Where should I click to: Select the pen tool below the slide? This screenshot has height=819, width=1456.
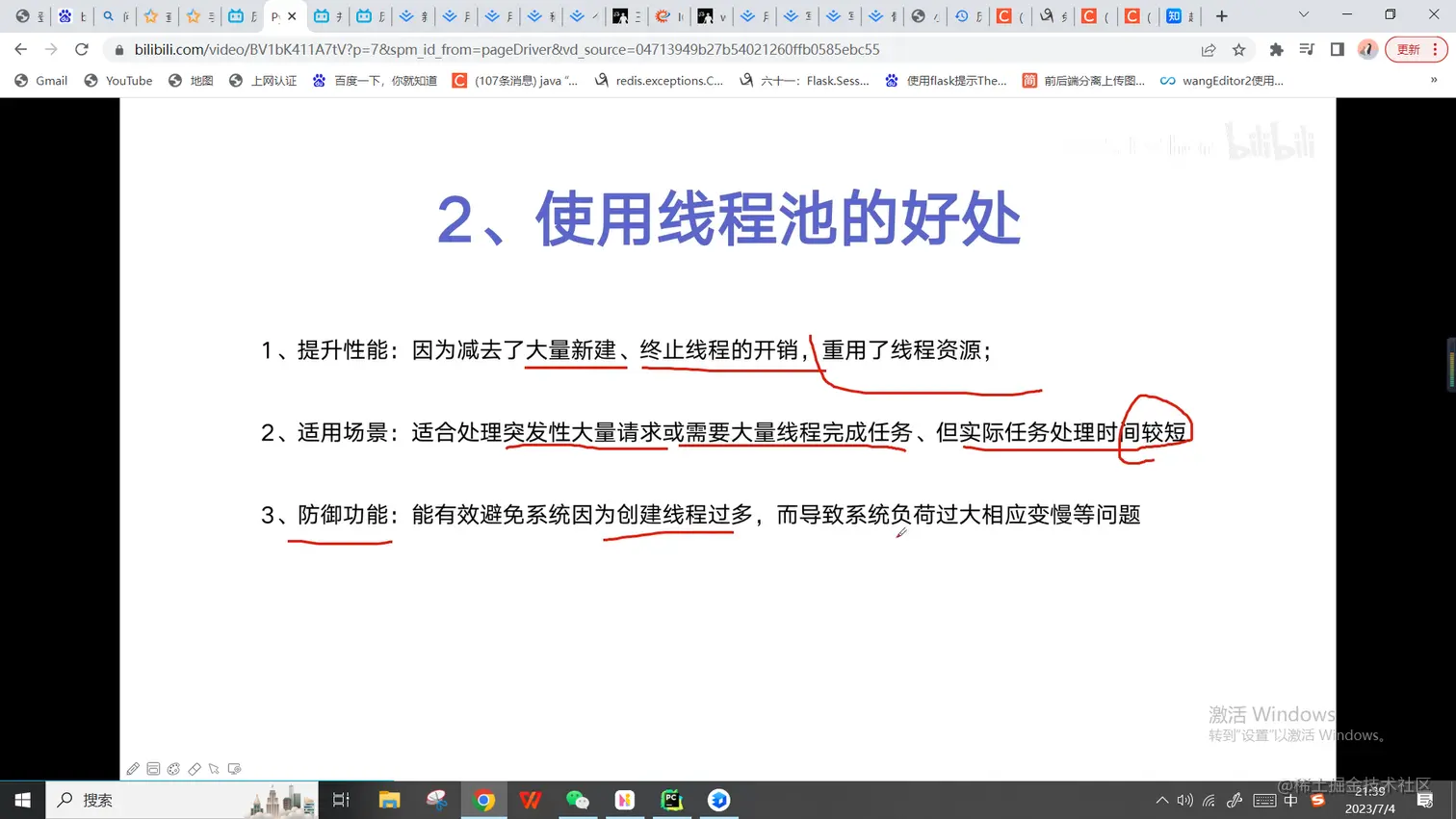pyautogui.click(x=133, y=769)
